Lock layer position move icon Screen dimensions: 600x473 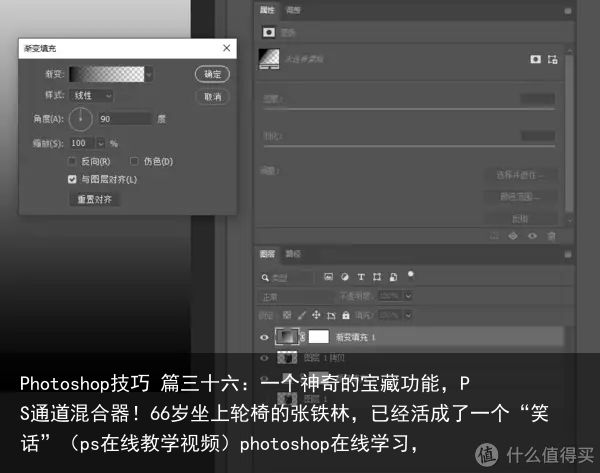click(x=316, y=315)
